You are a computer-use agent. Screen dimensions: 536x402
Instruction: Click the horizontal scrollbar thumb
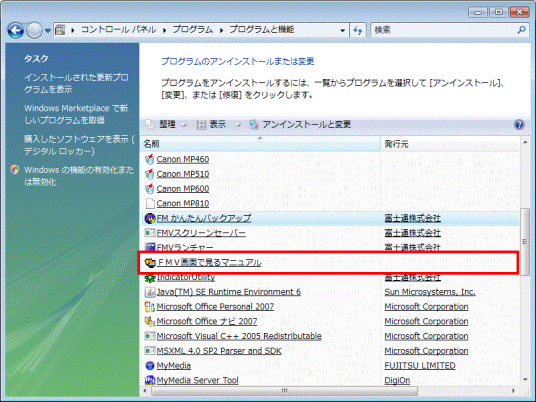(x=284, y=390)
